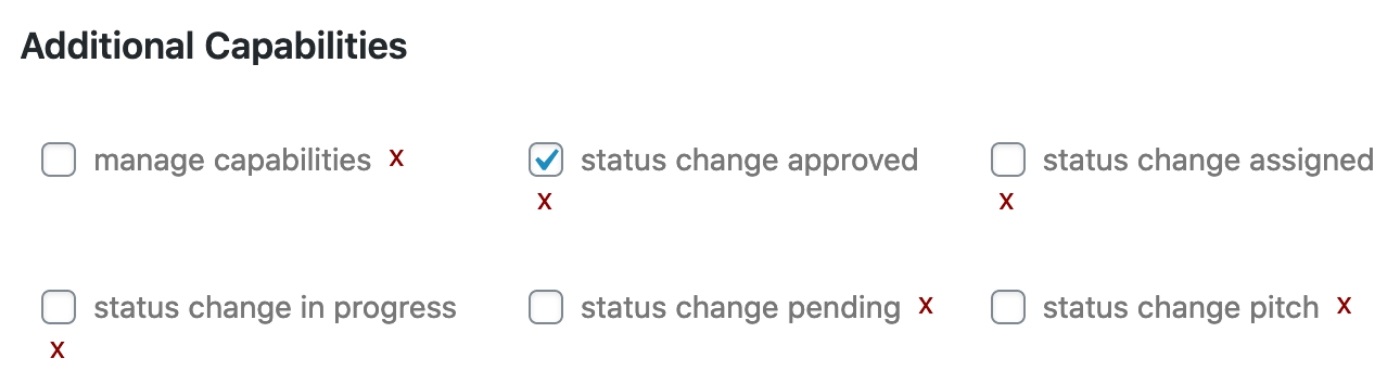Remove status change approved using red x
Image resolution: width=1398 pixels, height=377 pixels.
point(544,202)
